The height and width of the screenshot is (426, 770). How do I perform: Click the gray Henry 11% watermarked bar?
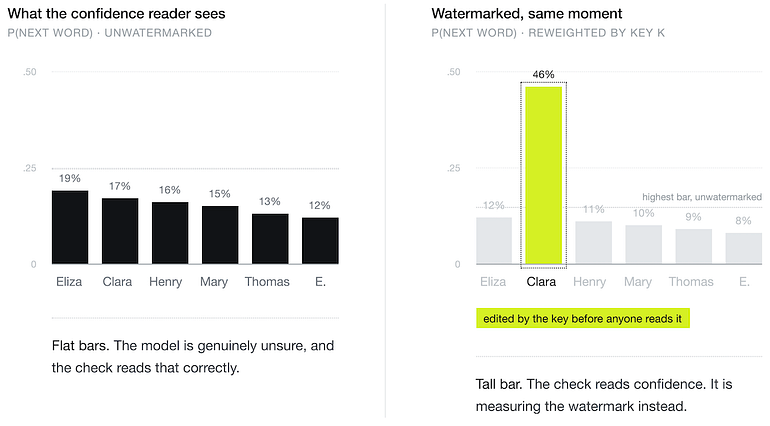(594, 243)
